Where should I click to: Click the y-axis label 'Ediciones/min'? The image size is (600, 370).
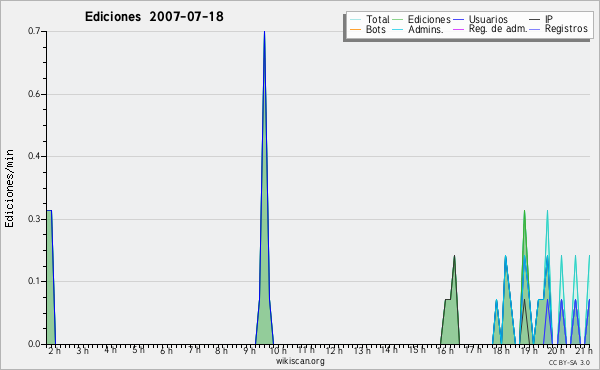point(9,188)
